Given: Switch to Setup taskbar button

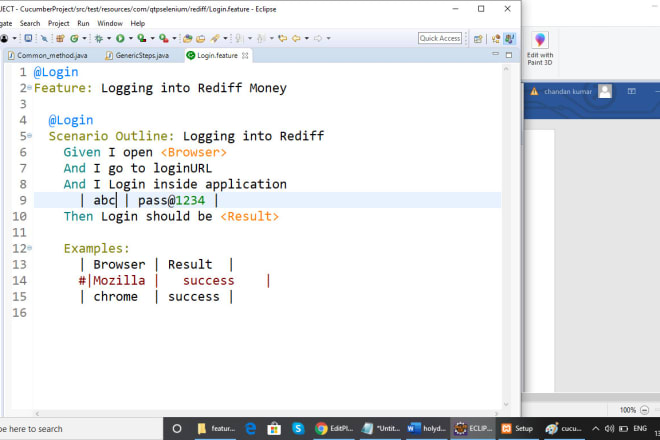Looking at the screenshot, I should pyautogui.click(x=517, y=429).
